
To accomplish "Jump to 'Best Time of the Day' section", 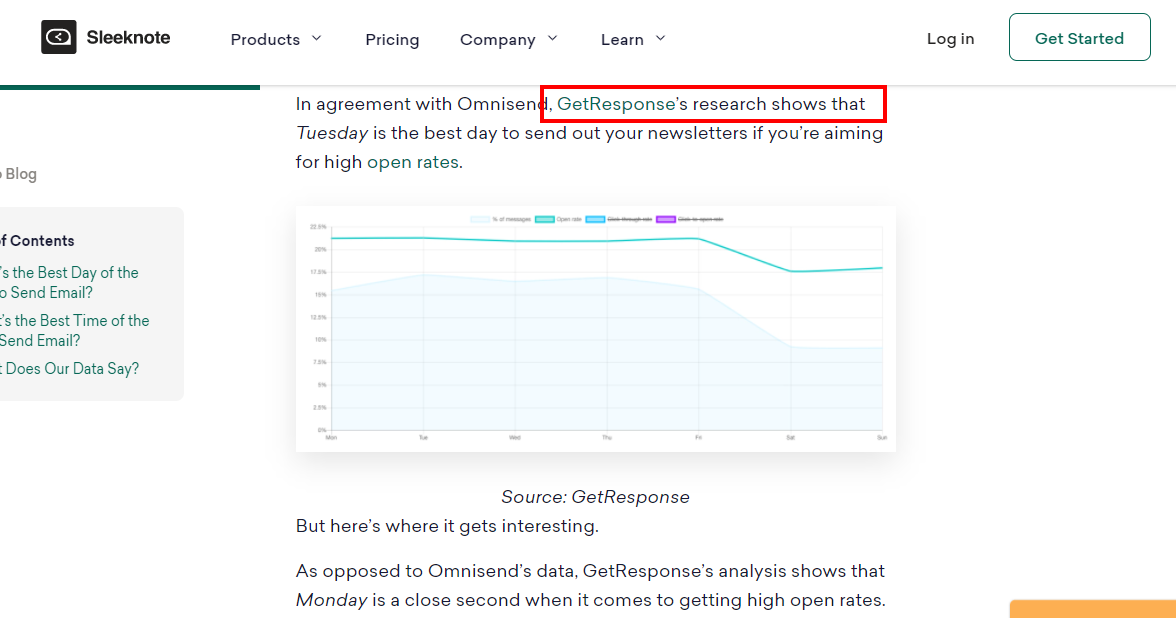I will (73, 331).
